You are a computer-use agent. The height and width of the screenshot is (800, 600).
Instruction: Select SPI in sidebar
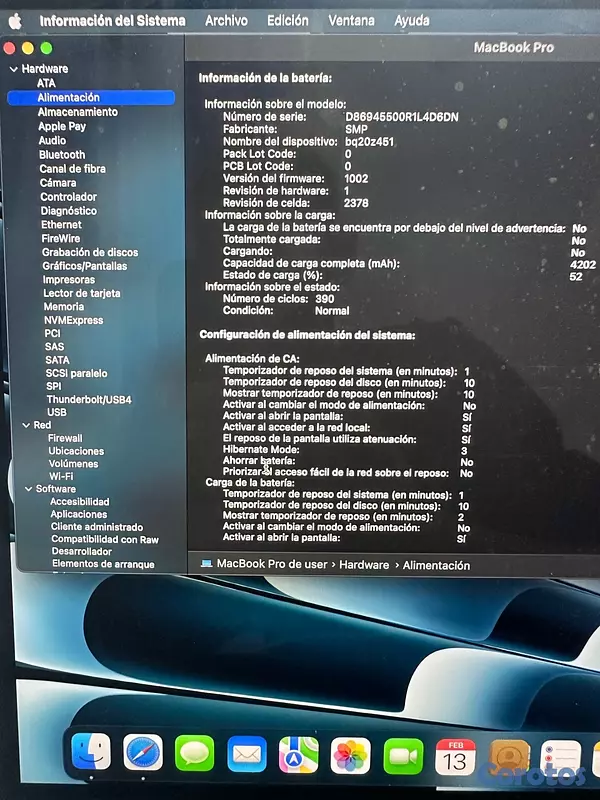point(54,386)
